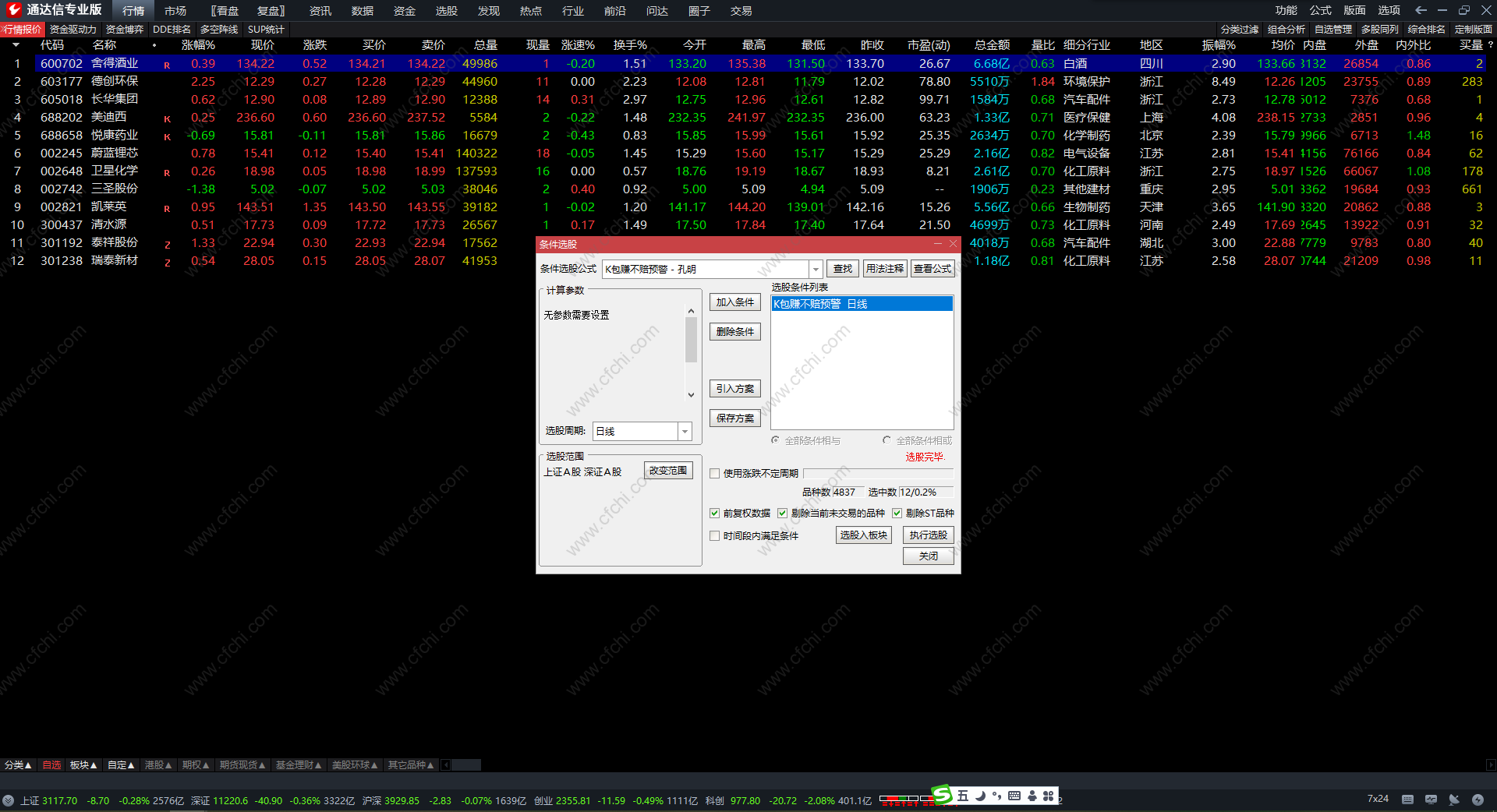Click the lightning bolt icon in status bar
This screenshot has width=1497, height=812.
click(x=1478, y=800)
